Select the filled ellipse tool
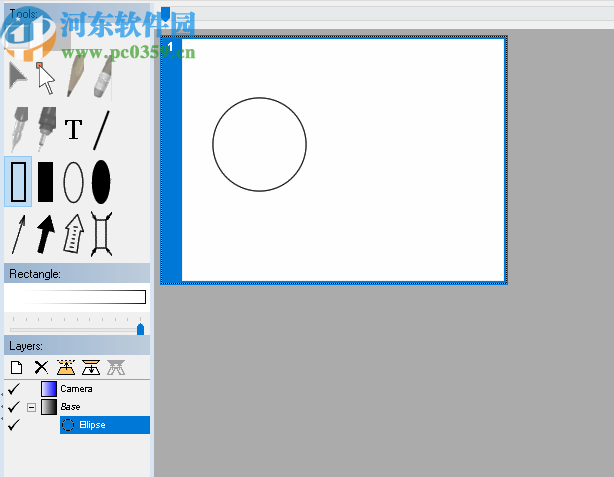The image size is (614, 477). pos(101,182)
